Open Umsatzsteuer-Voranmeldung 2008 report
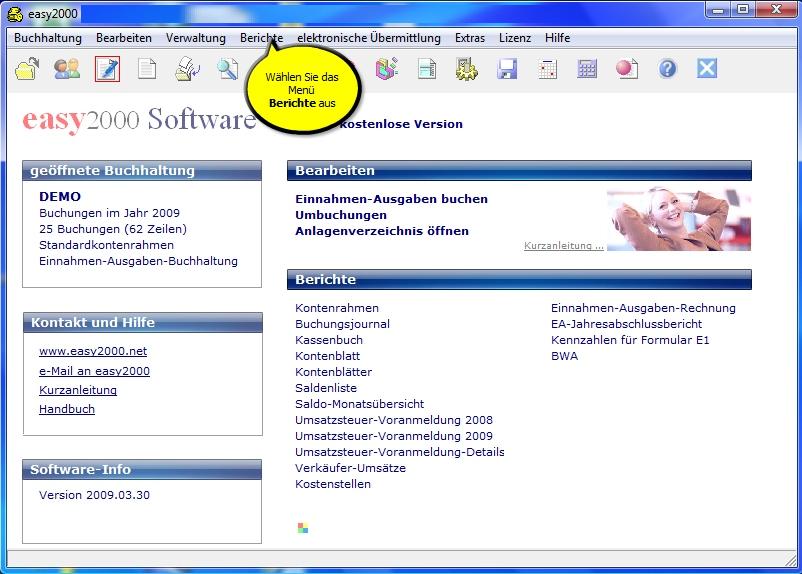 pos(394,420)
